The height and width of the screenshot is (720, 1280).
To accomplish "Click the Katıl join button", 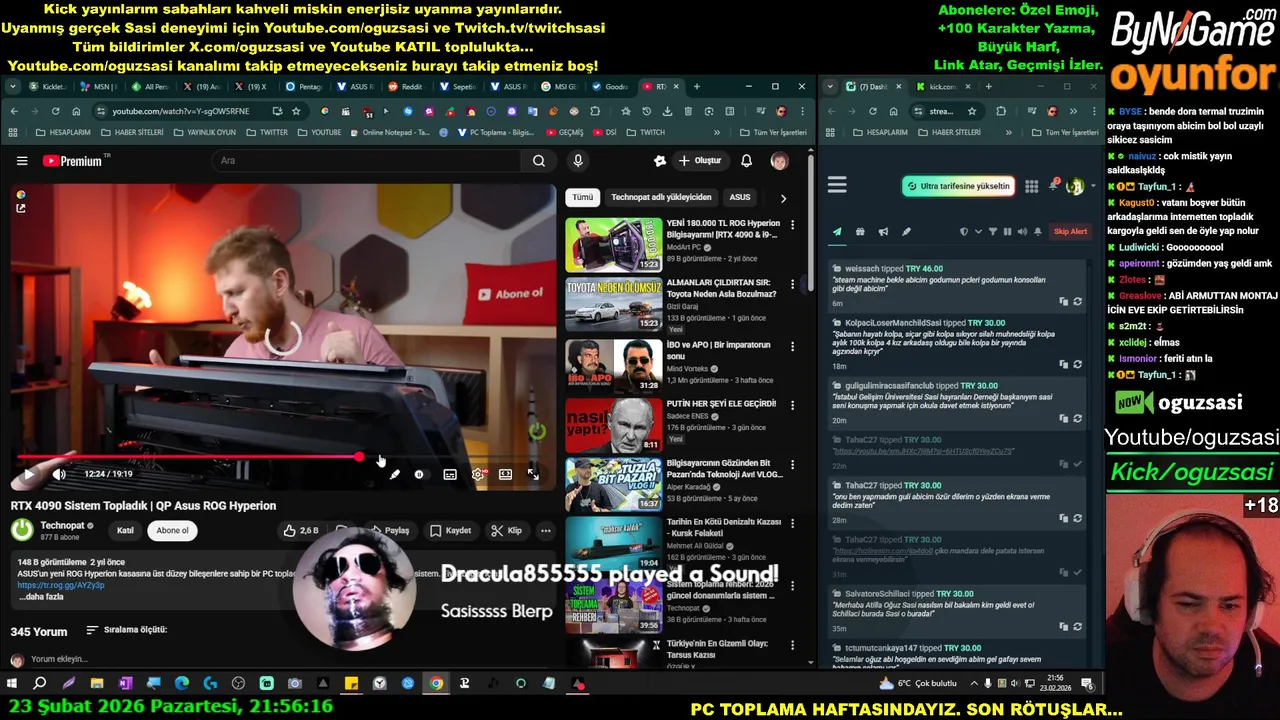I will tap(125, 530).
